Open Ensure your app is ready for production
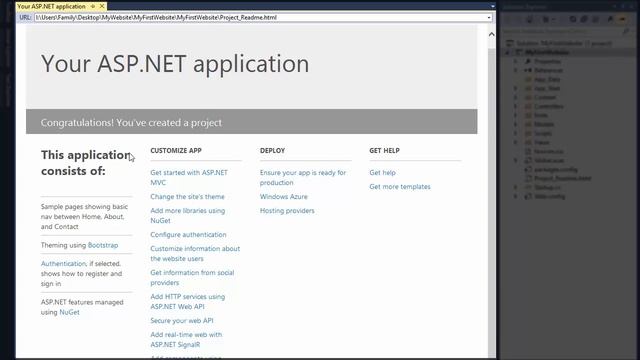Image resolution: width=640 pixels, height=360 pixels. coord(303,178)
